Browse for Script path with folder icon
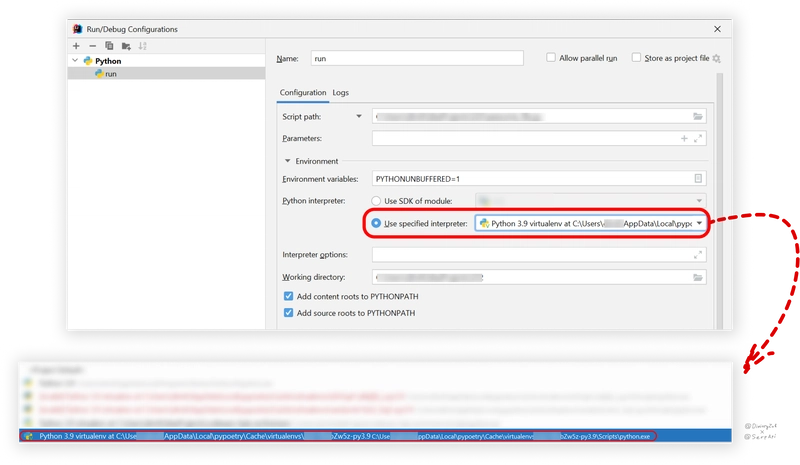The width and height of the screenshot is (800, 465). click(x=699, y=117)
